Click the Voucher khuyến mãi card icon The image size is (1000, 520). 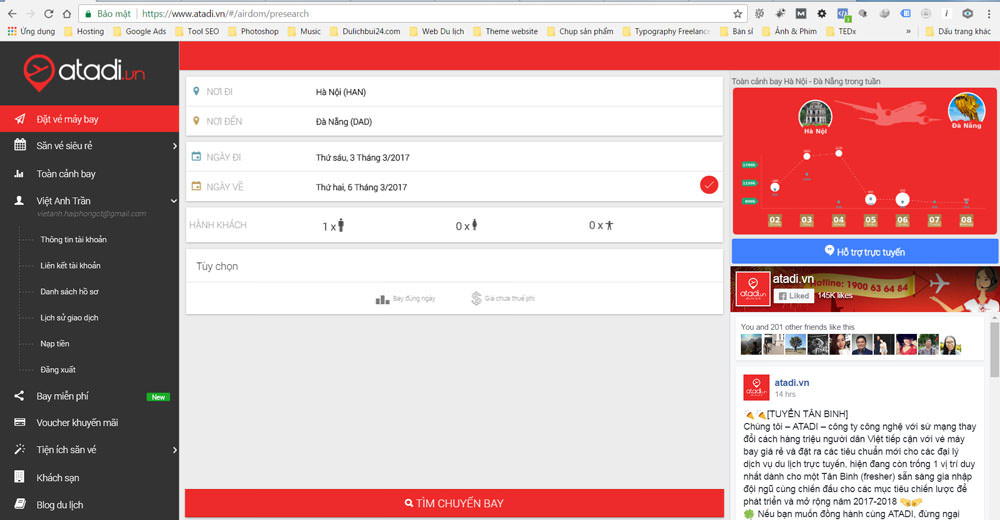click(19, 422)
